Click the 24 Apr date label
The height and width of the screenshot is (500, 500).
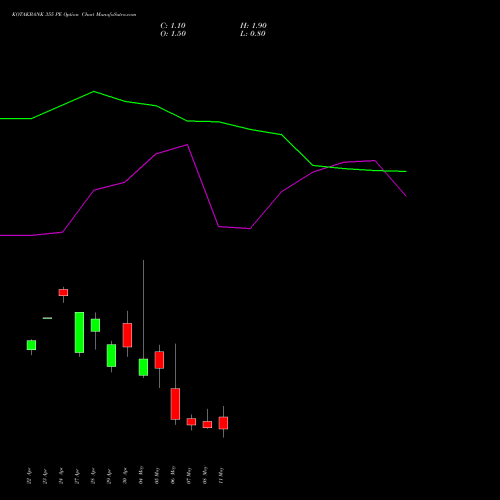61,476
